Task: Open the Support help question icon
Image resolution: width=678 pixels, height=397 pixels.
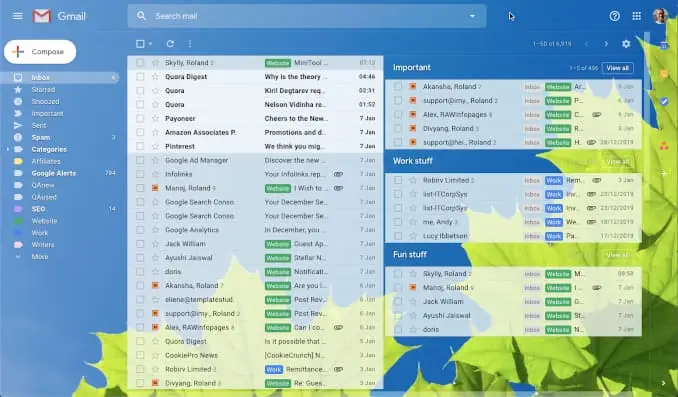Action: [614, 16]
